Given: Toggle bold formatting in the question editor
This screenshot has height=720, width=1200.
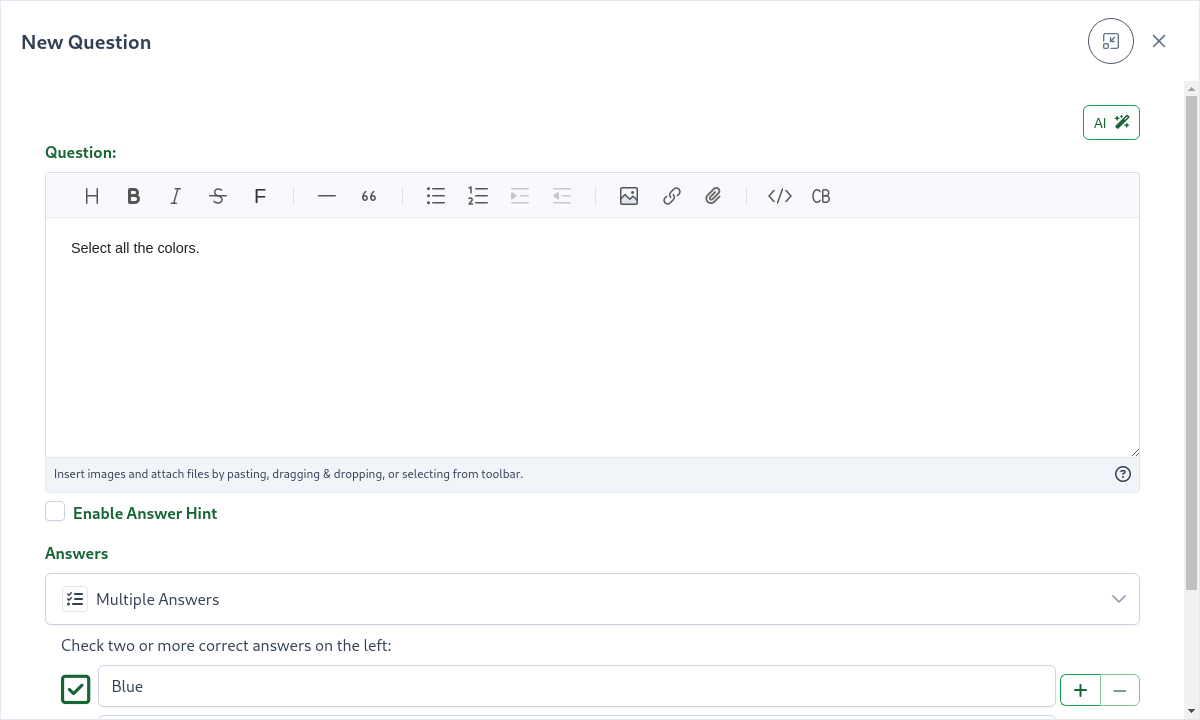Looking at the screenshot, I should 133,196.
